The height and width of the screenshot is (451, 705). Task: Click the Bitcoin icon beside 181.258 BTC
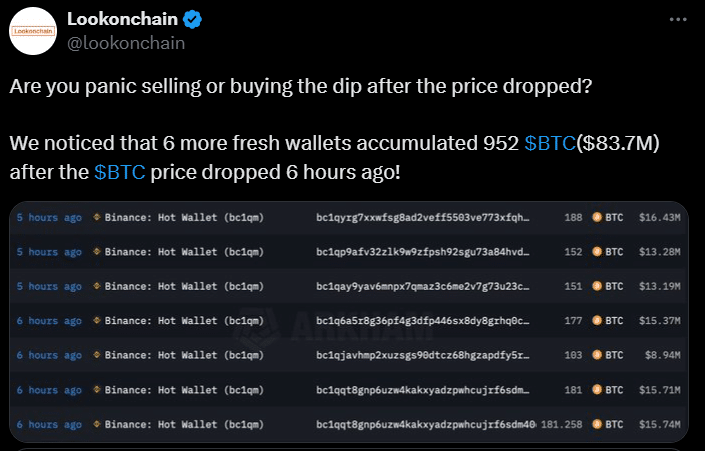pyautogui.click(x=597, y=424)
